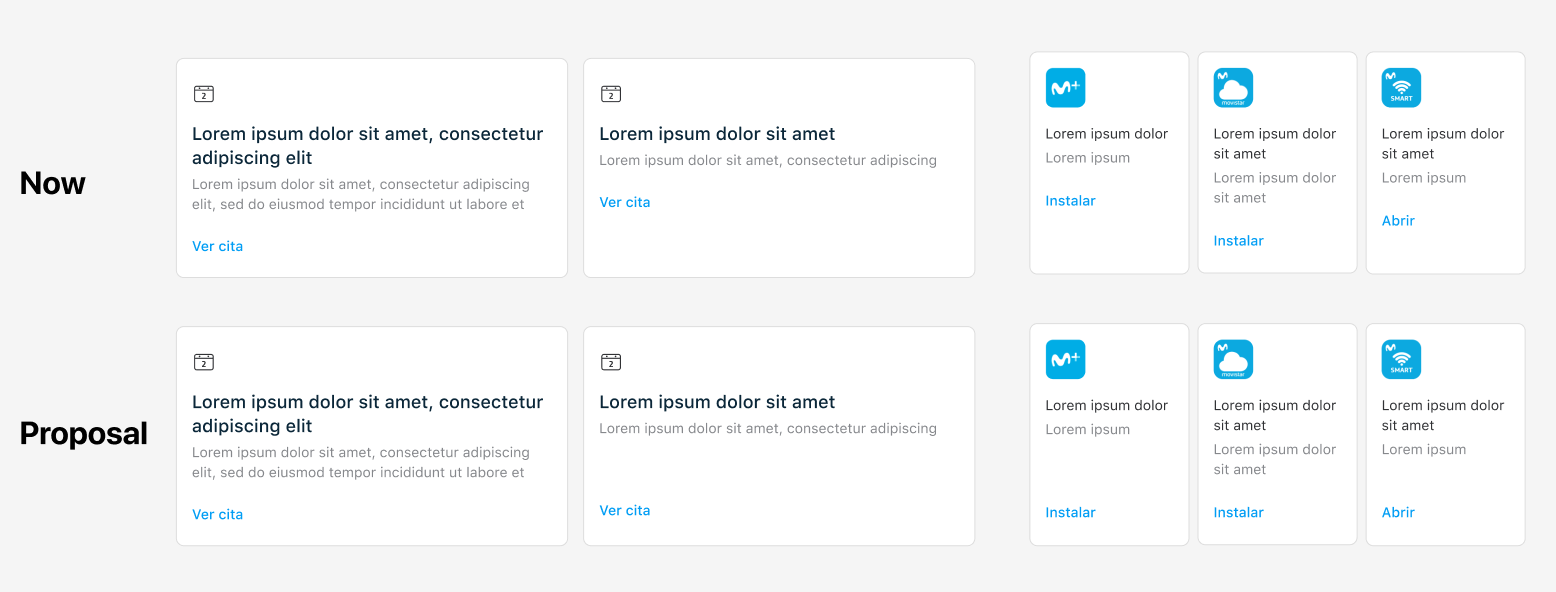Click the Movistar Smart WiFi icon in Now row
This screenshot has height=592, width=1556.
[x=1401, y=87]
